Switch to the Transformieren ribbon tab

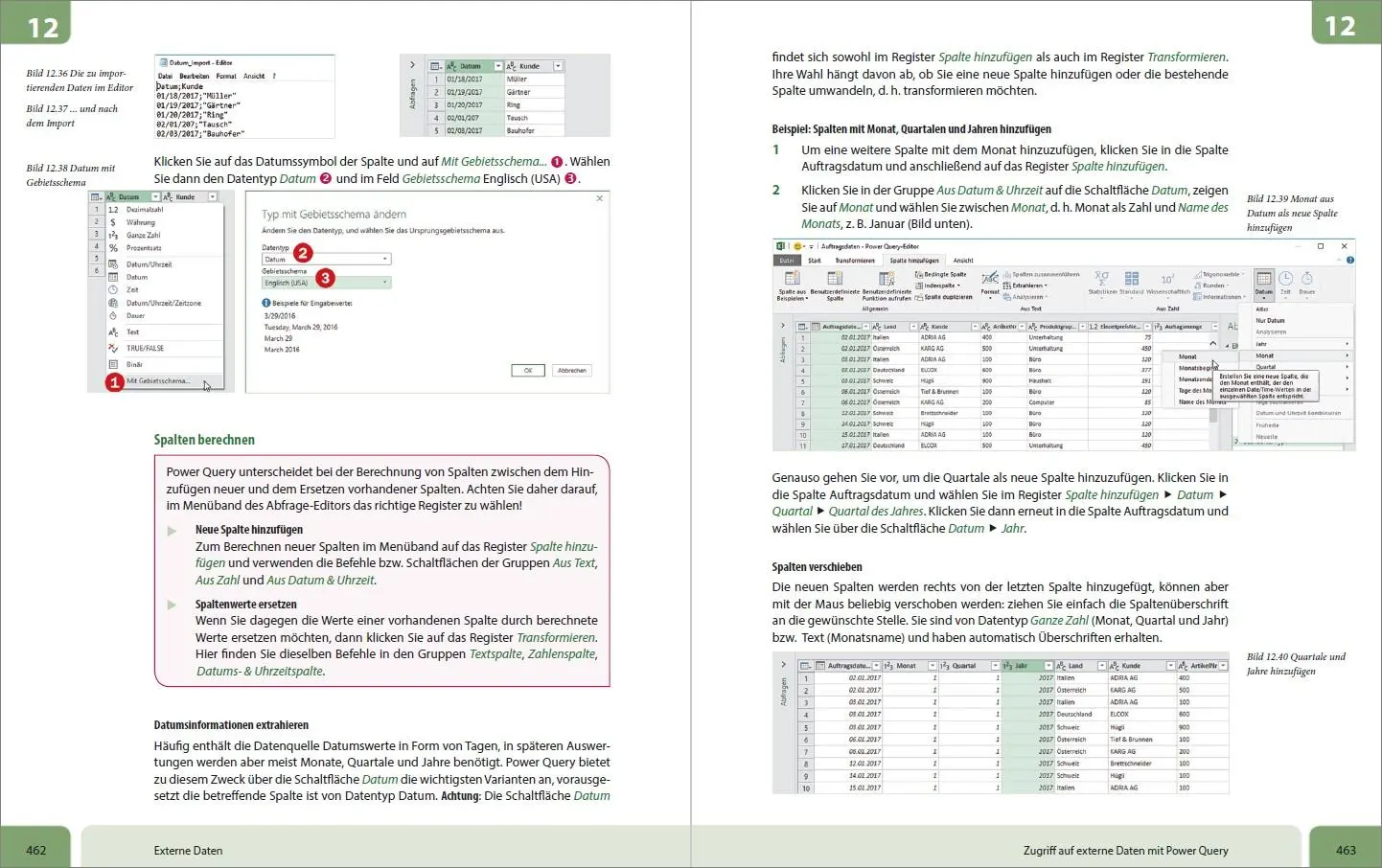(854, 261)
